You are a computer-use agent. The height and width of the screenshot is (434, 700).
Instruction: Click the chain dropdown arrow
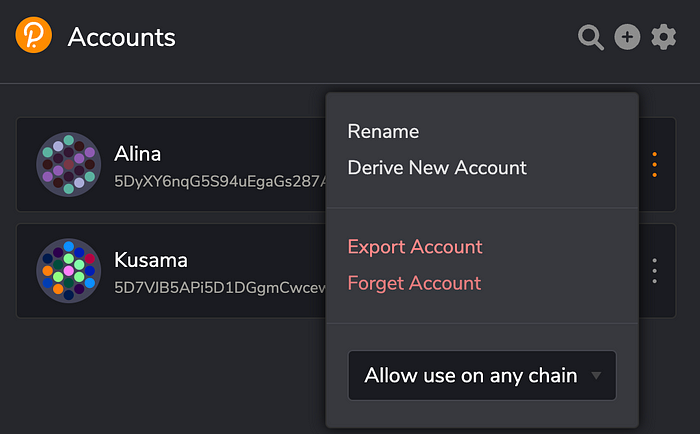click(597, 376)
